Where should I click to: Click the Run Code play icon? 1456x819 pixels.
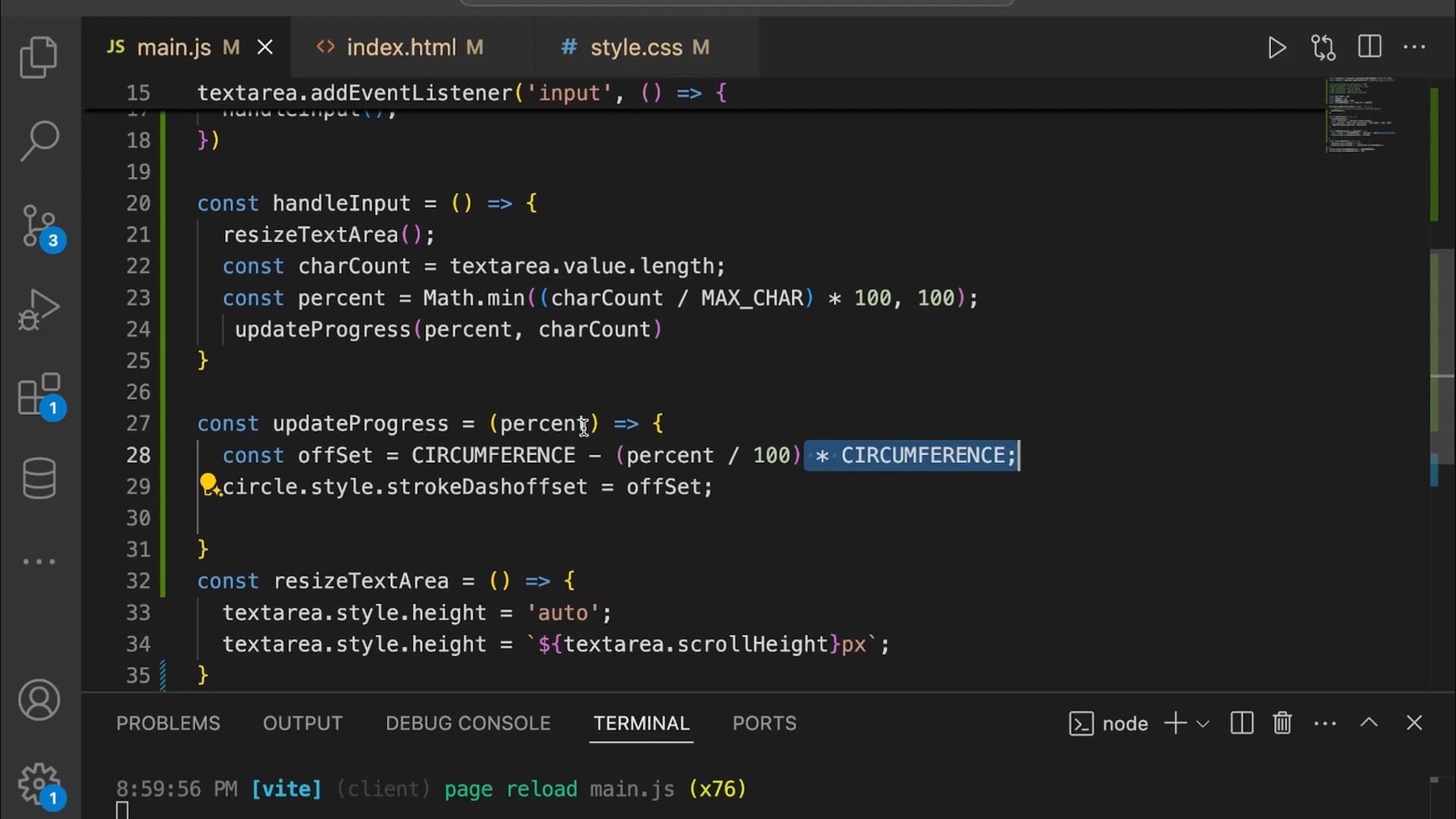1276,48
